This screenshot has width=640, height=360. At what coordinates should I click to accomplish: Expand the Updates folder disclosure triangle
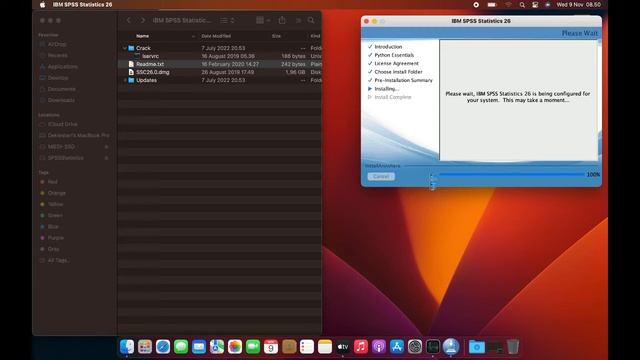pos(124,80)
